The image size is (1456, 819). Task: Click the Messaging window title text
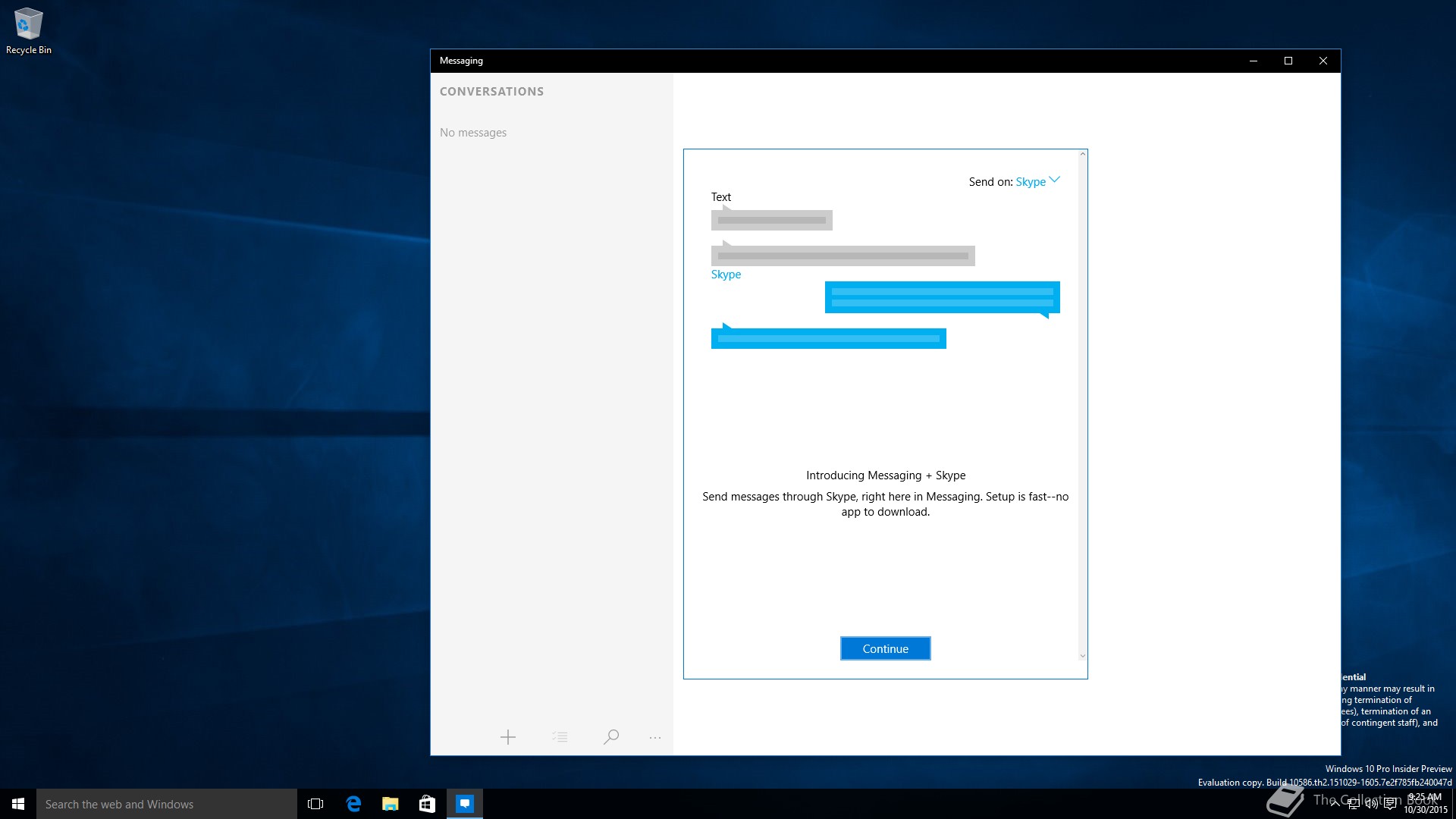pos(461,61)
